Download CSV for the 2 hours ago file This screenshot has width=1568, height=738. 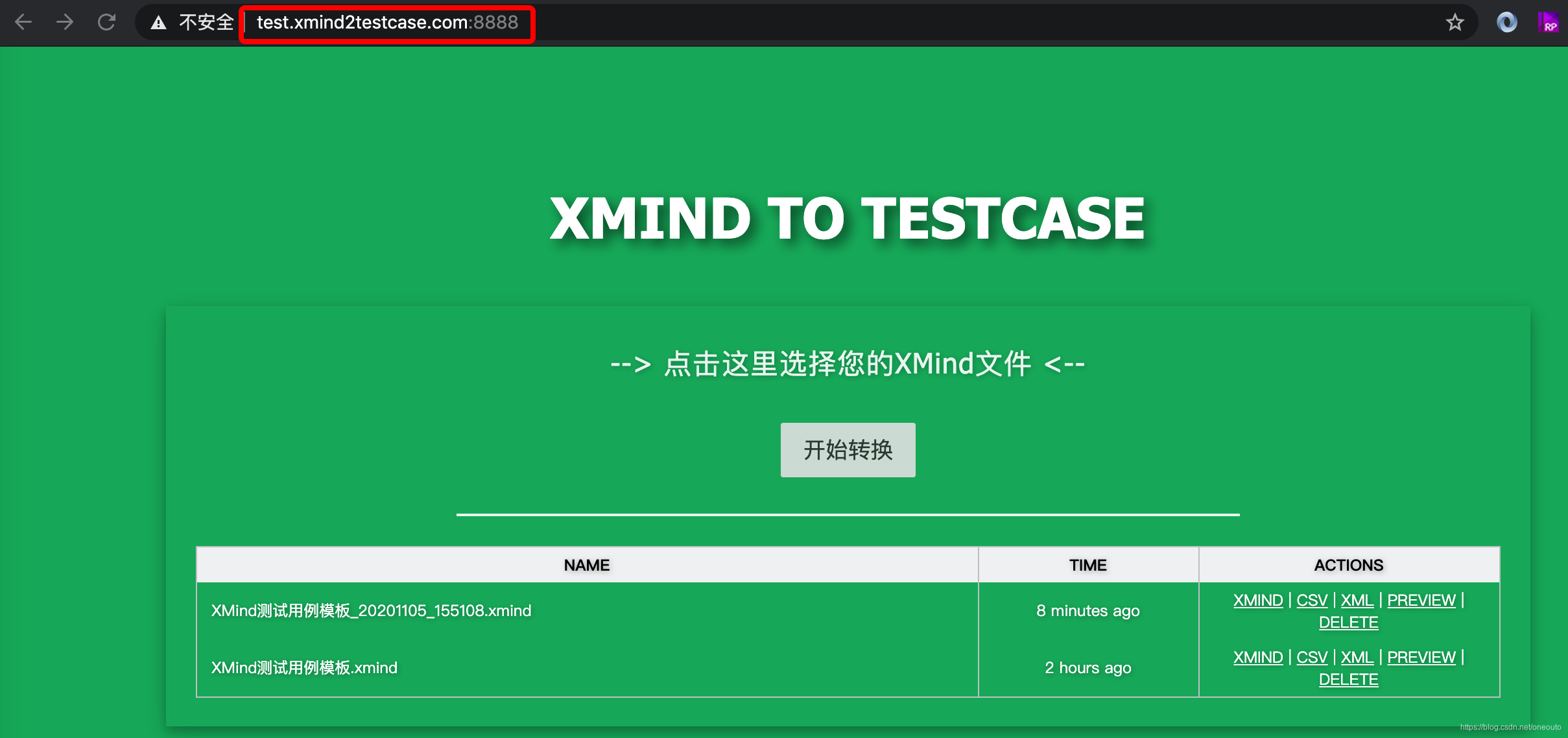click(1312, 658)
